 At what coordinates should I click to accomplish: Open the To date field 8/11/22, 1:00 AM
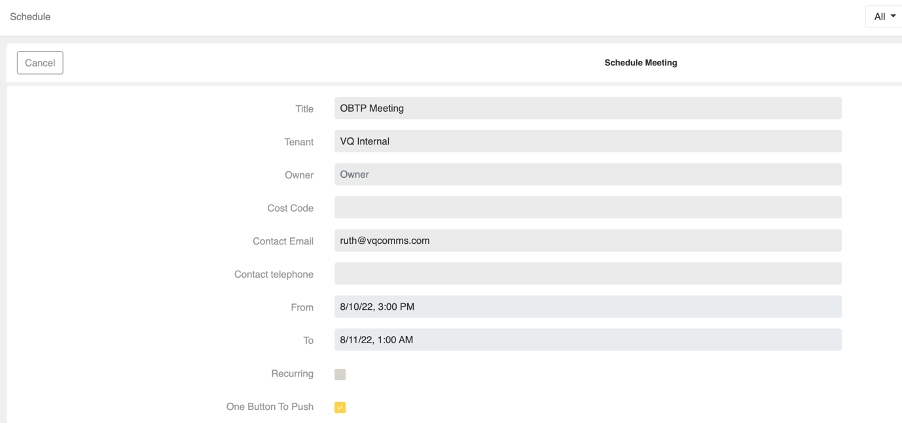(588, 339)
